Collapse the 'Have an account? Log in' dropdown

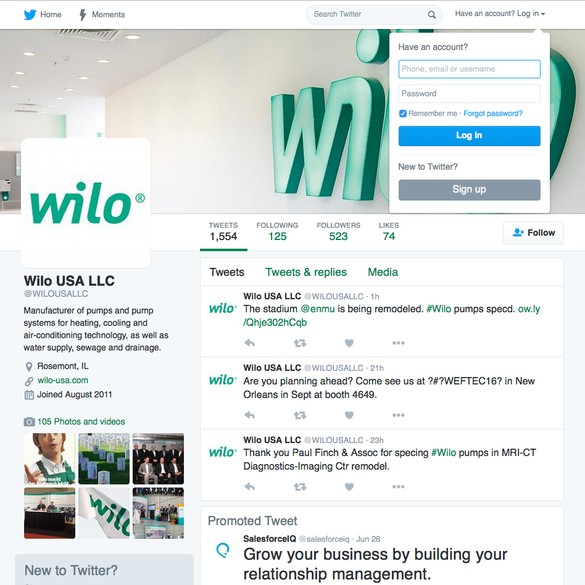click(x=500, y=14)
